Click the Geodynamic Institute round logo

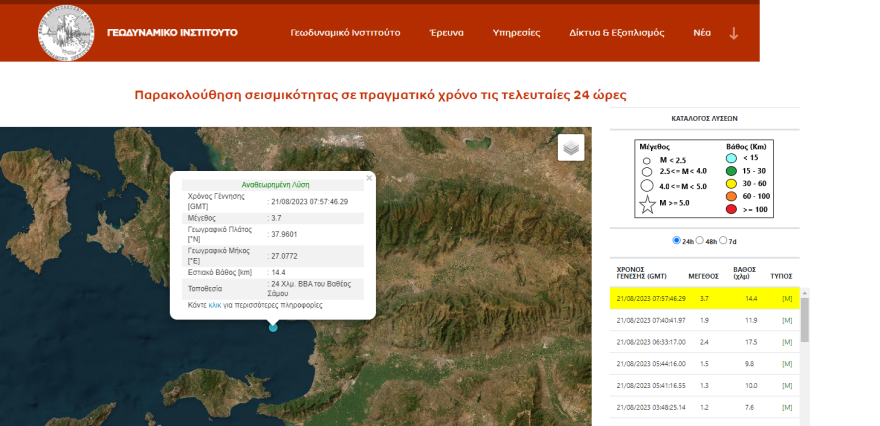tap(66, 33)
